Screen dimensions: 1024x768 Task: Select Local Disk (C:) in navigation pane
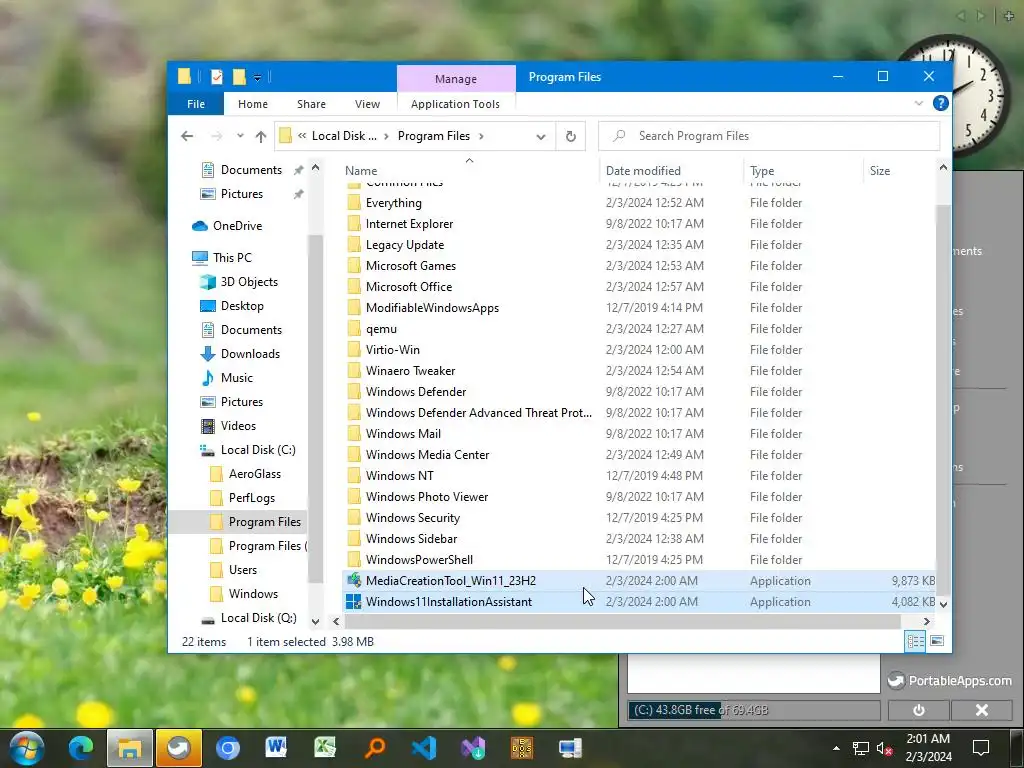click(x=247, y=450)
